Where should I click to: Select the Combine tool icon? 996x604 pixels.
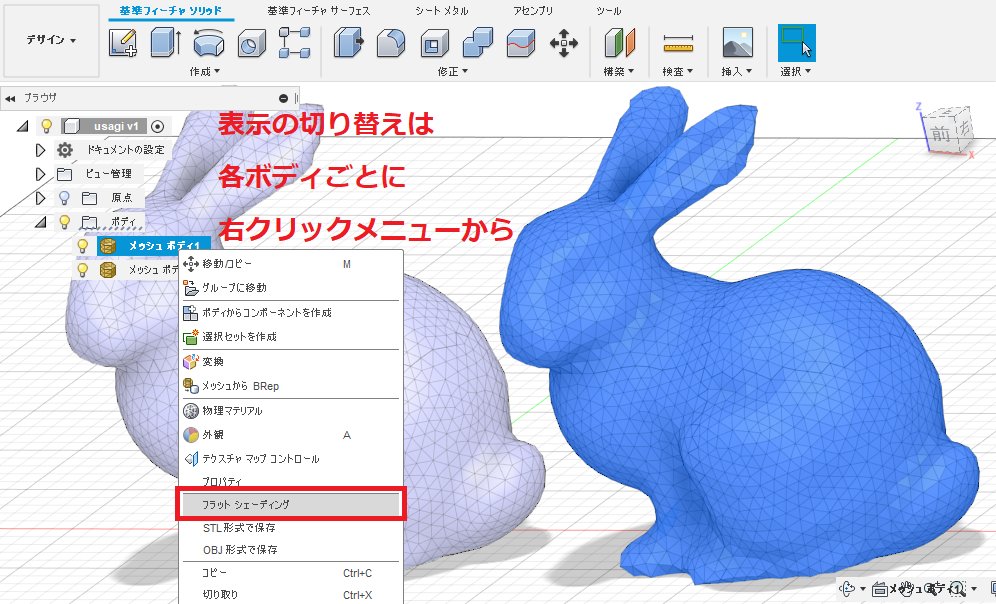(478, 43)
